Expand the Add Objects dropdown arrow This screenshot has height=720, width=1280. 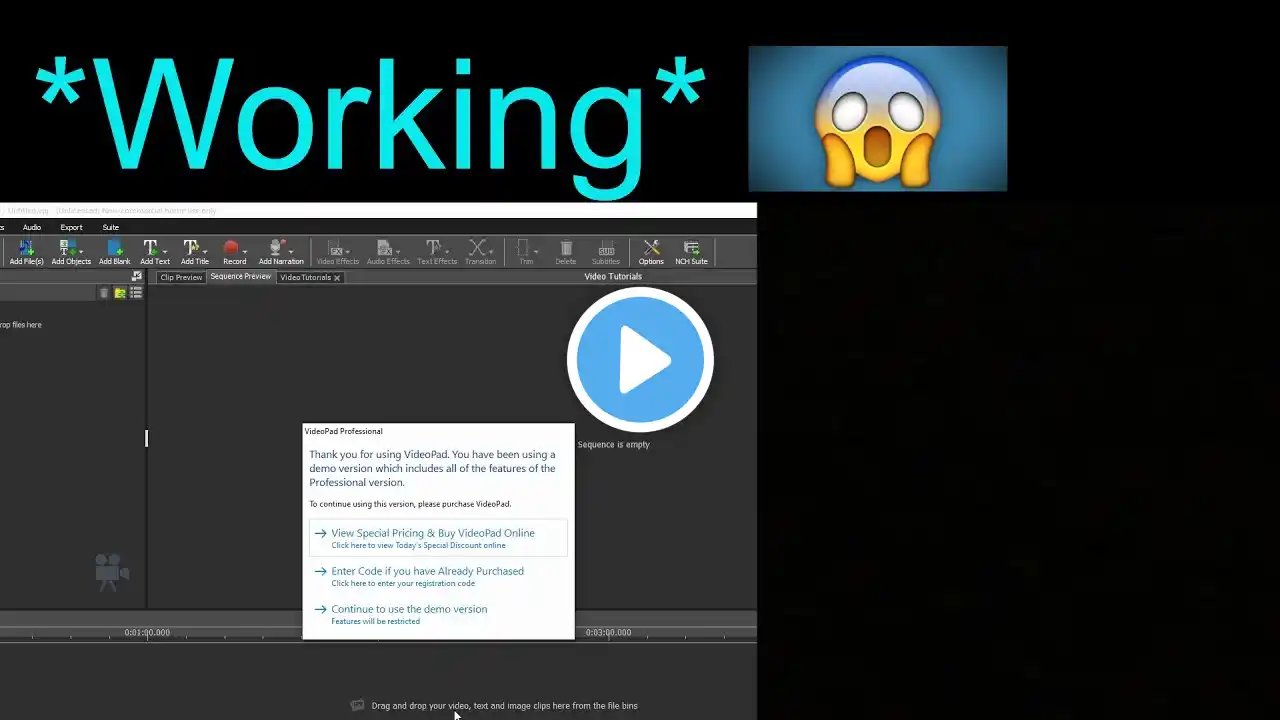(x=81, y=251)
